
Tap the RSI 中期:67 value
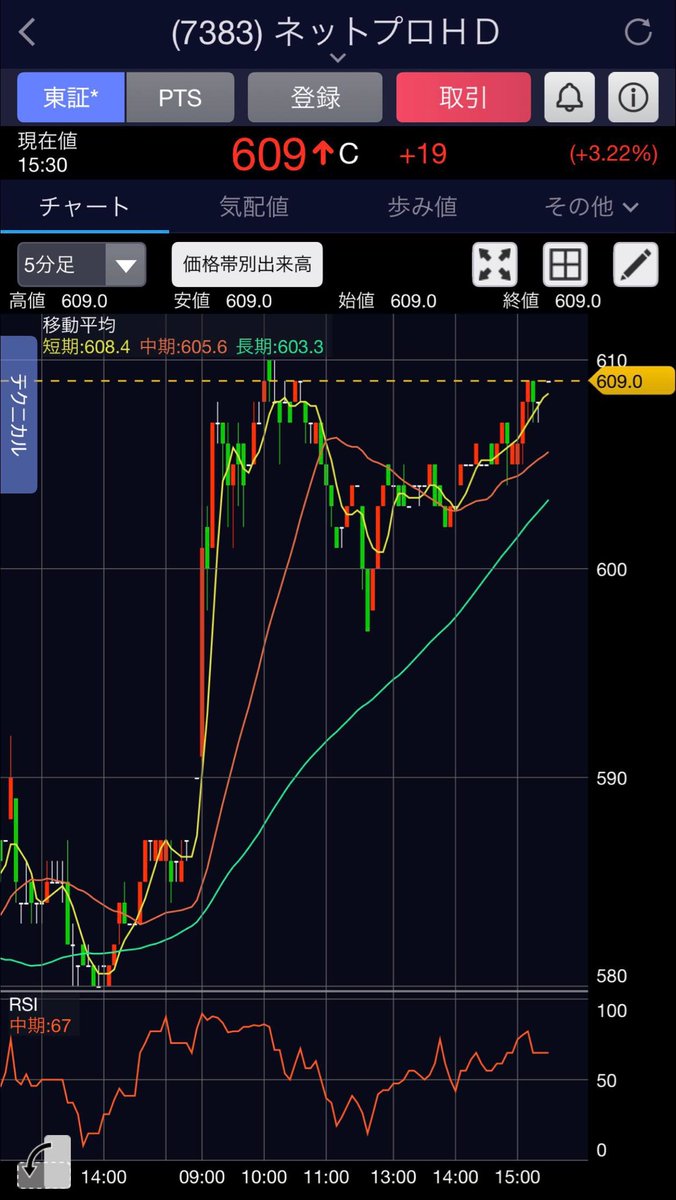(x=40, y=1025)
